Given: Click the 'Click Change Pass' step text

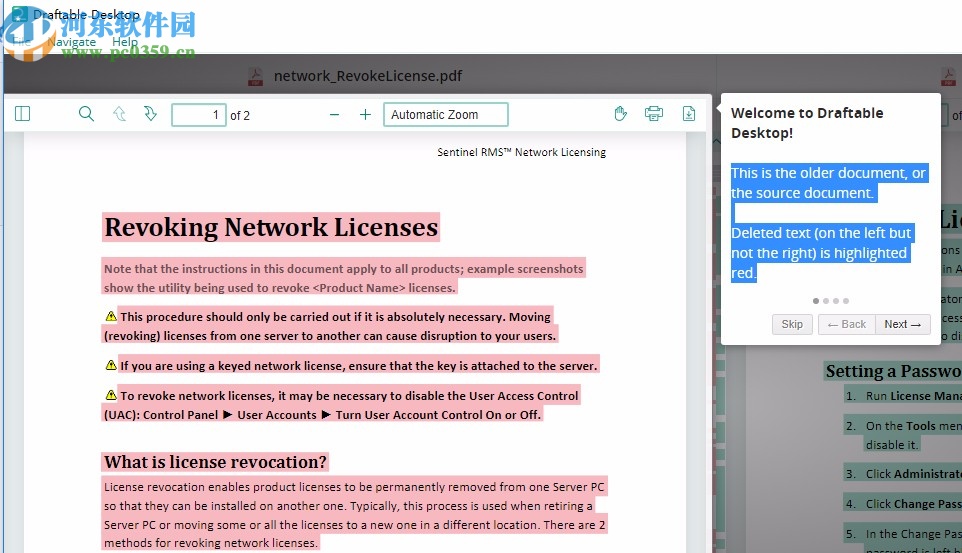Looking at the screenshot, I should click(914, 504).
